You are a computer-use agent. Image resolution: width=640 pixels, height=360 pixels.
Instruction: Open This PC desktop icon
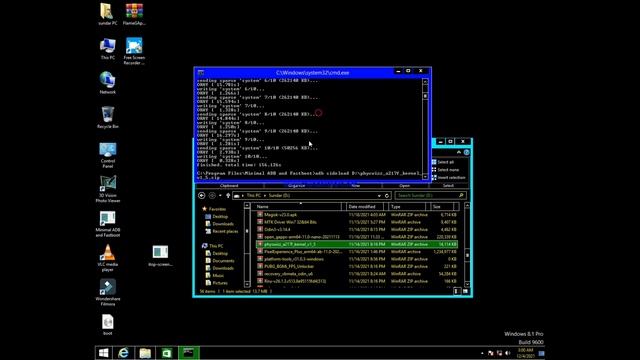[x=107, y=49]
